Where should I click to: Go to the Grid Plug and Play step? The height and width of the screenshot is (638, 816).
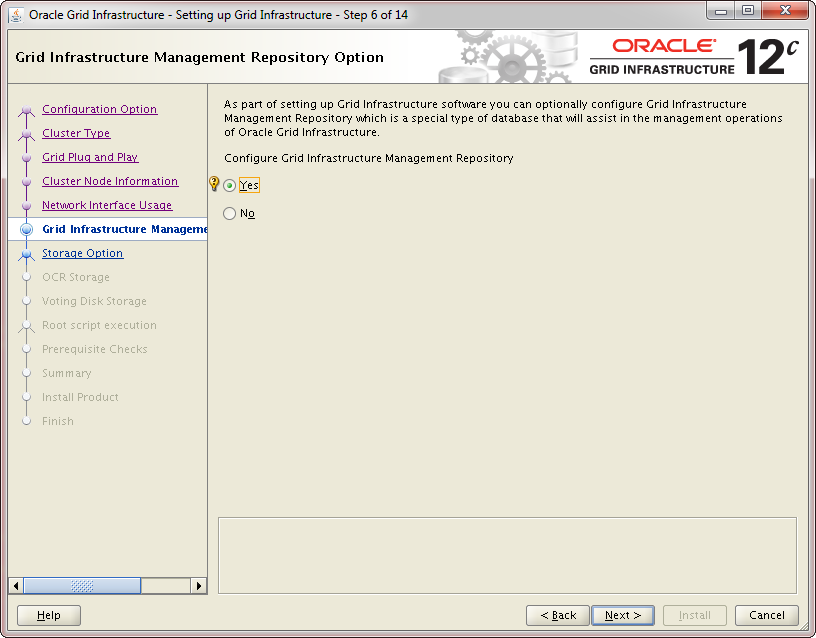click(x=90, y=158)
